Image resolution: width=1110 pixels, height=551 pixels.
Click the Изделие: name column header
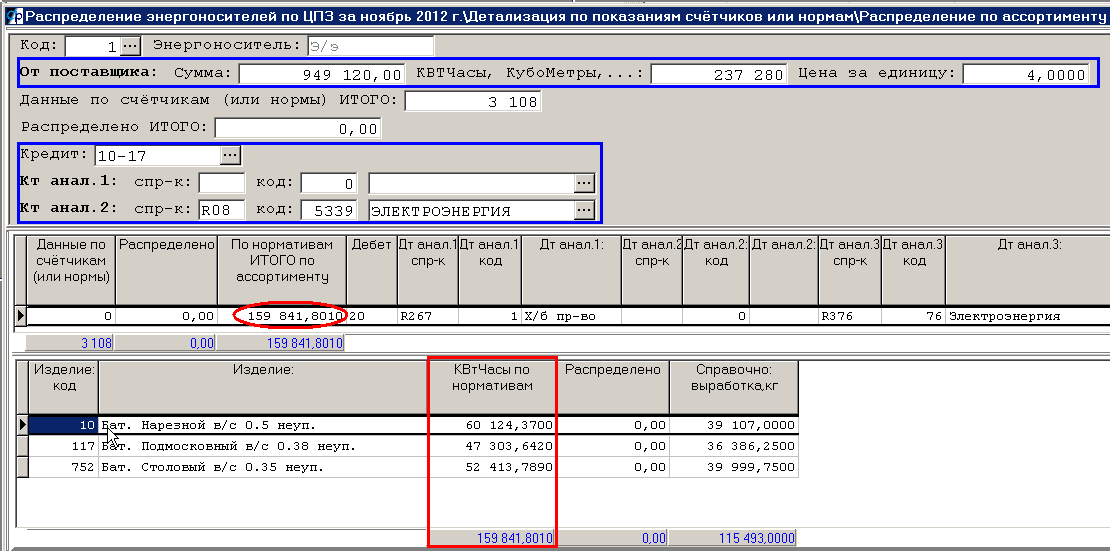263,387
